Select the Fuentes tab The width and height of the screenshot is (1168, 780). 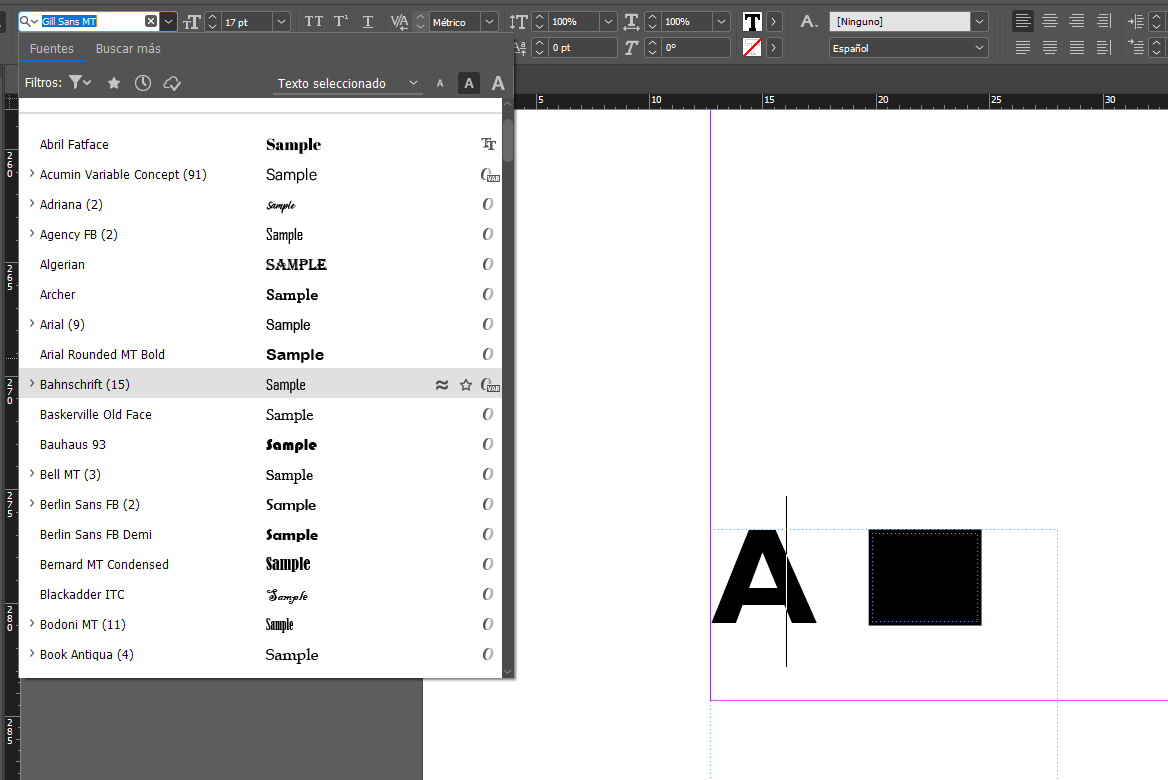(53, 48)
